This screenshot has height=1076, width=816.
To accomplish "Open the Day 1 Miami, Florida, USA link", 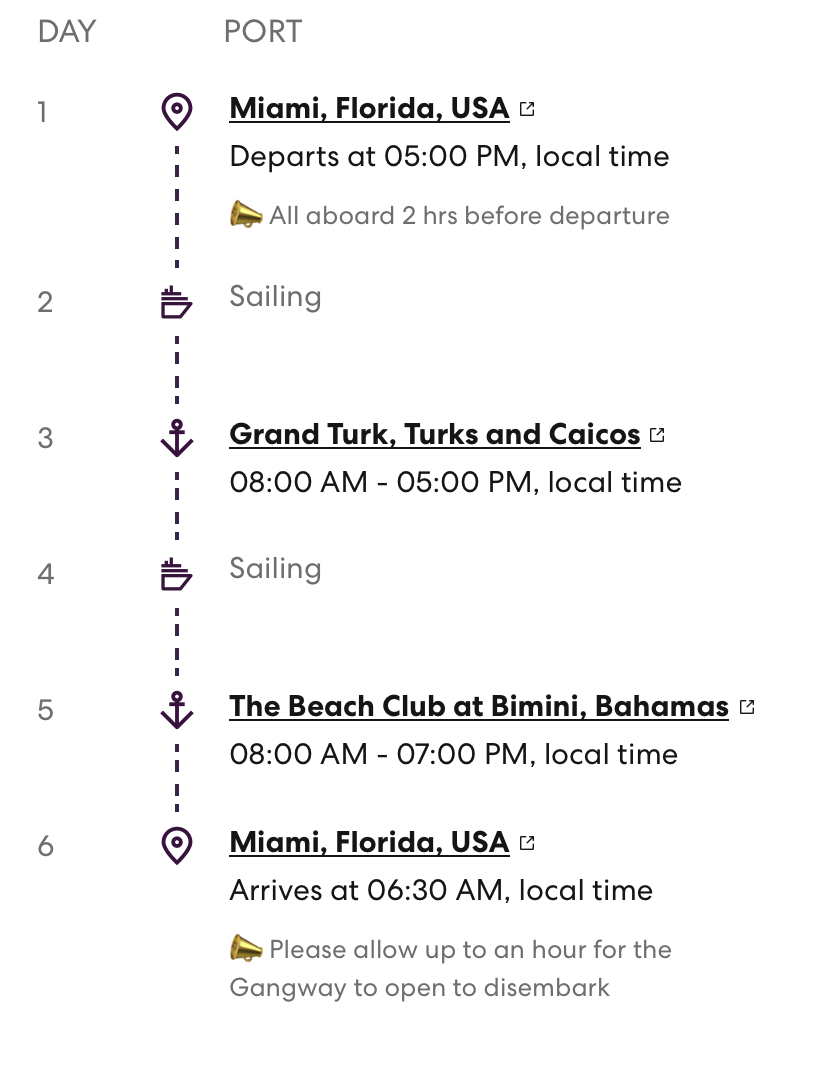I will [369, 108].
